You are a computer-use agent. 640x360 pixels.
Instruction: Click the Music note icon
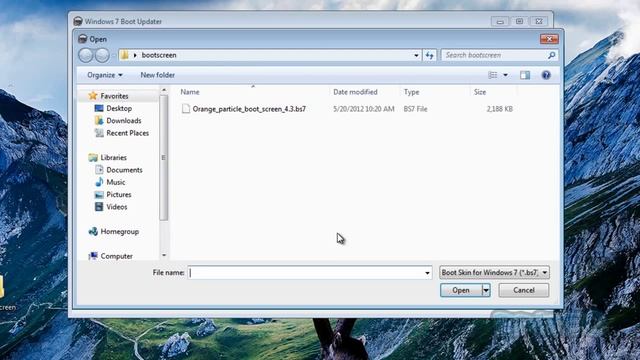point(99,182)
